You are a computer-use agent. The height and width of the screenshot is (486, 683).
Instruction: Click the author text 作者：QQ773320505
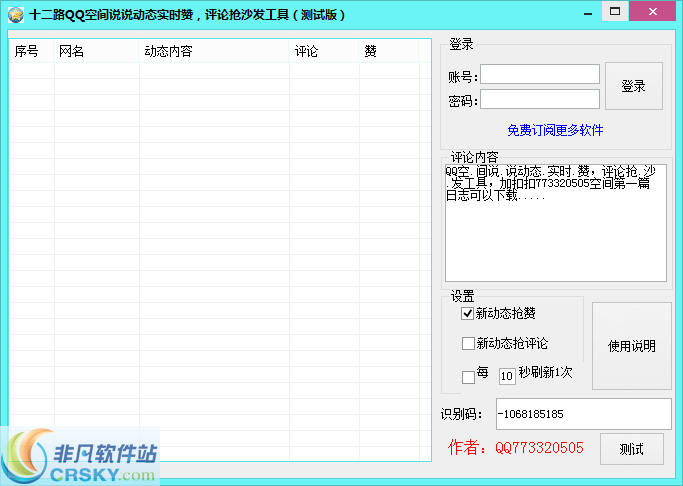pos(514,448)
